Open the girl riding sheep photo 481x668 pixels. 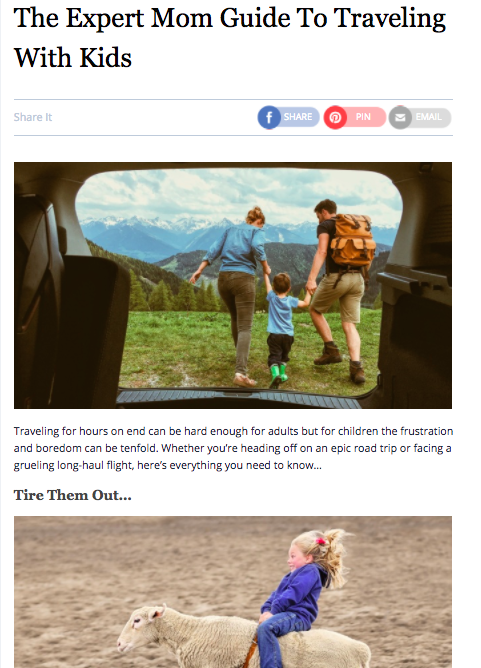233,592
